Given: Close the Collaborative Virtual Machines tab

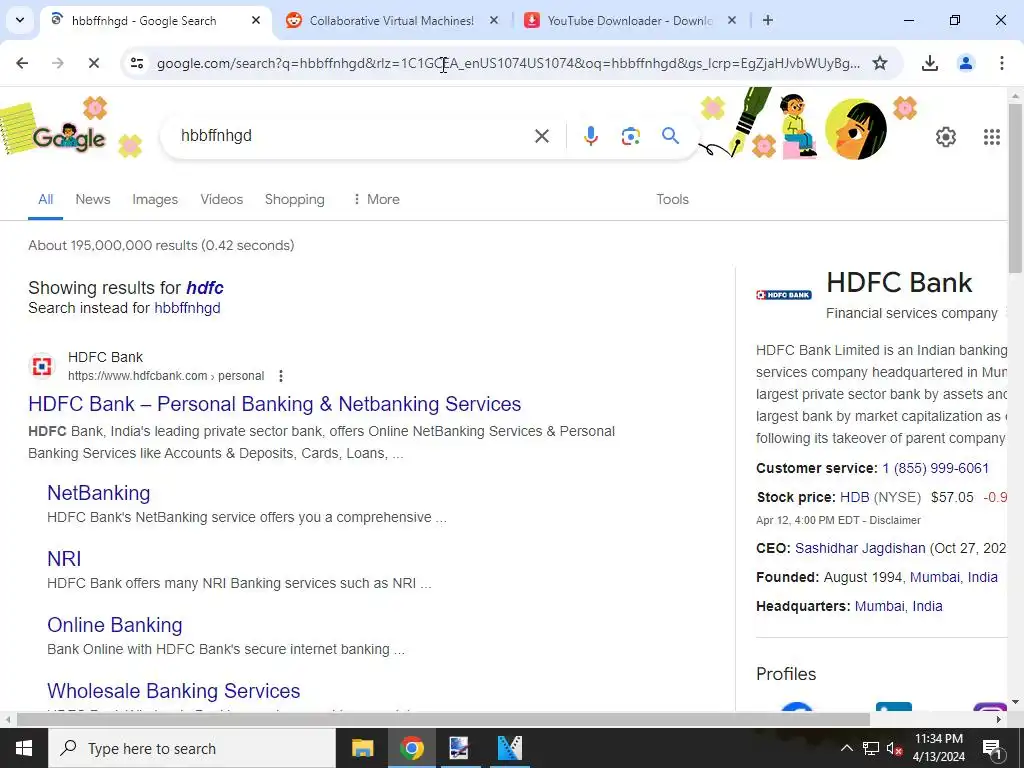Looking at the screenshot, I should point(494,20).
